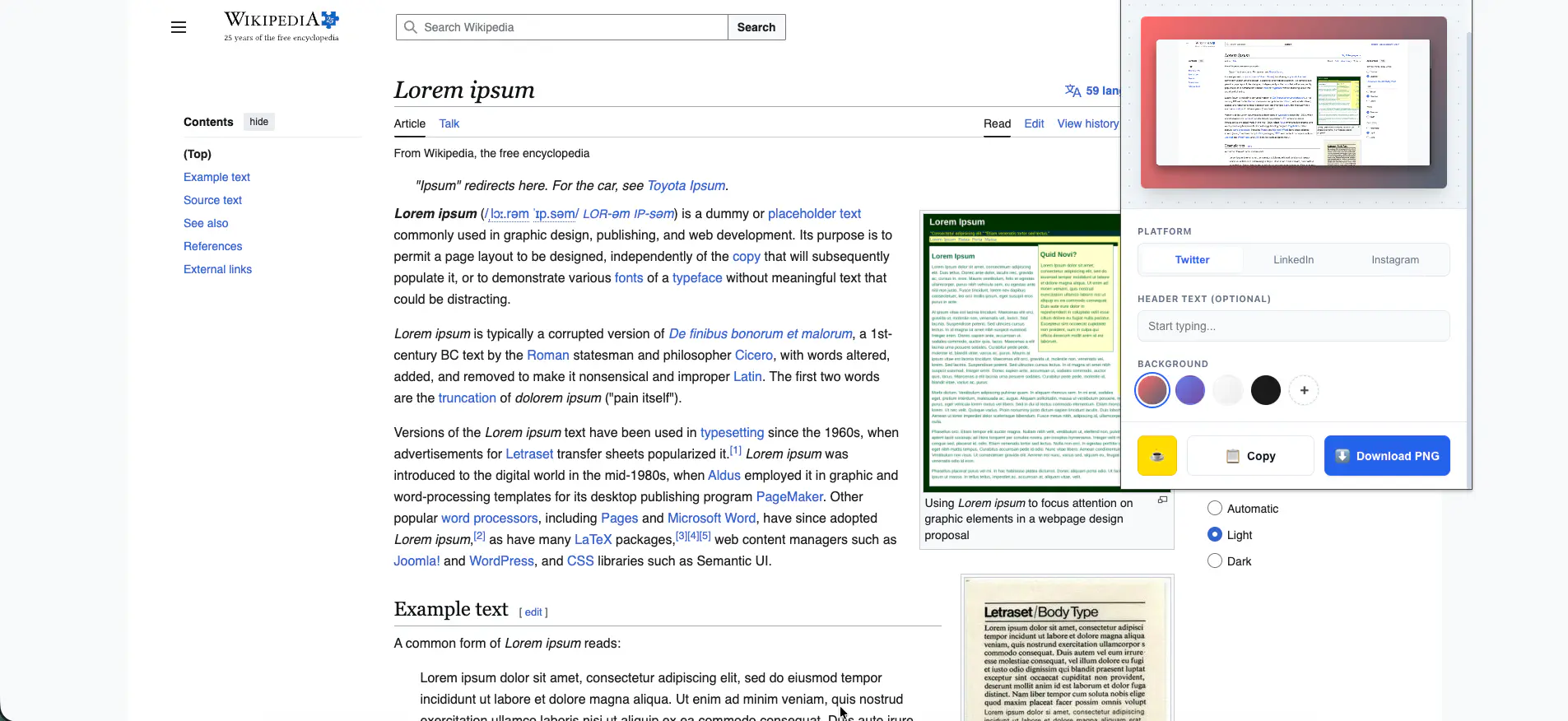Click the header text input field

point(1293,326)
